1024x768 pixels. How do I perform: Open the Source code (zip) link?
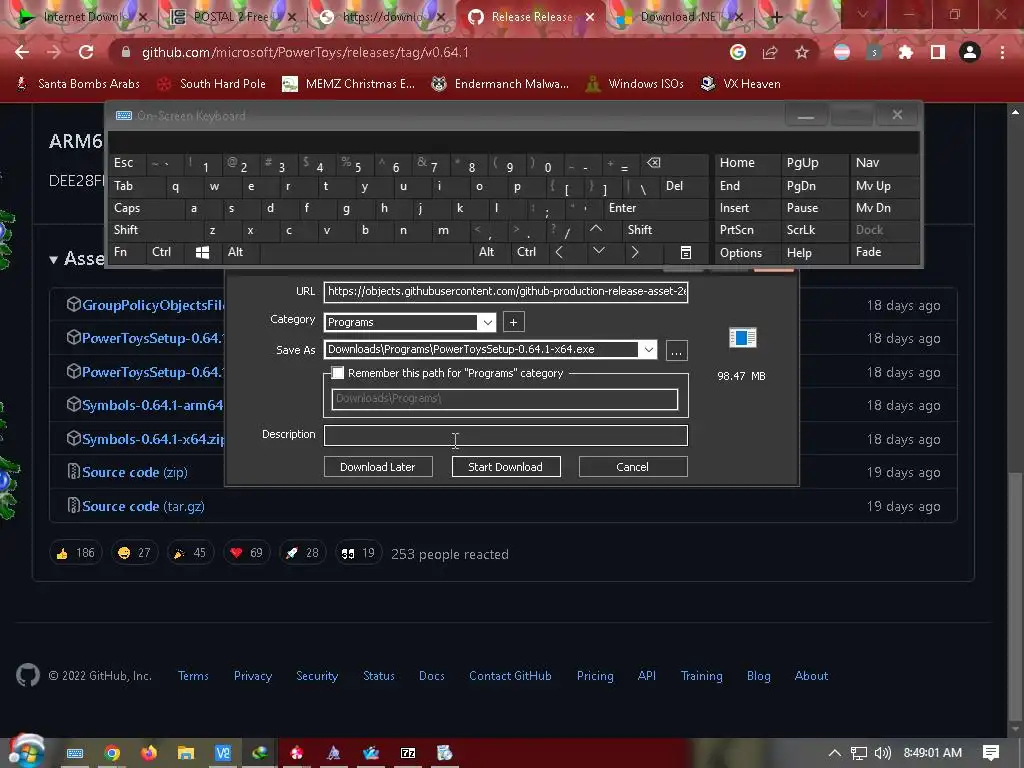[x=135, y=472]
